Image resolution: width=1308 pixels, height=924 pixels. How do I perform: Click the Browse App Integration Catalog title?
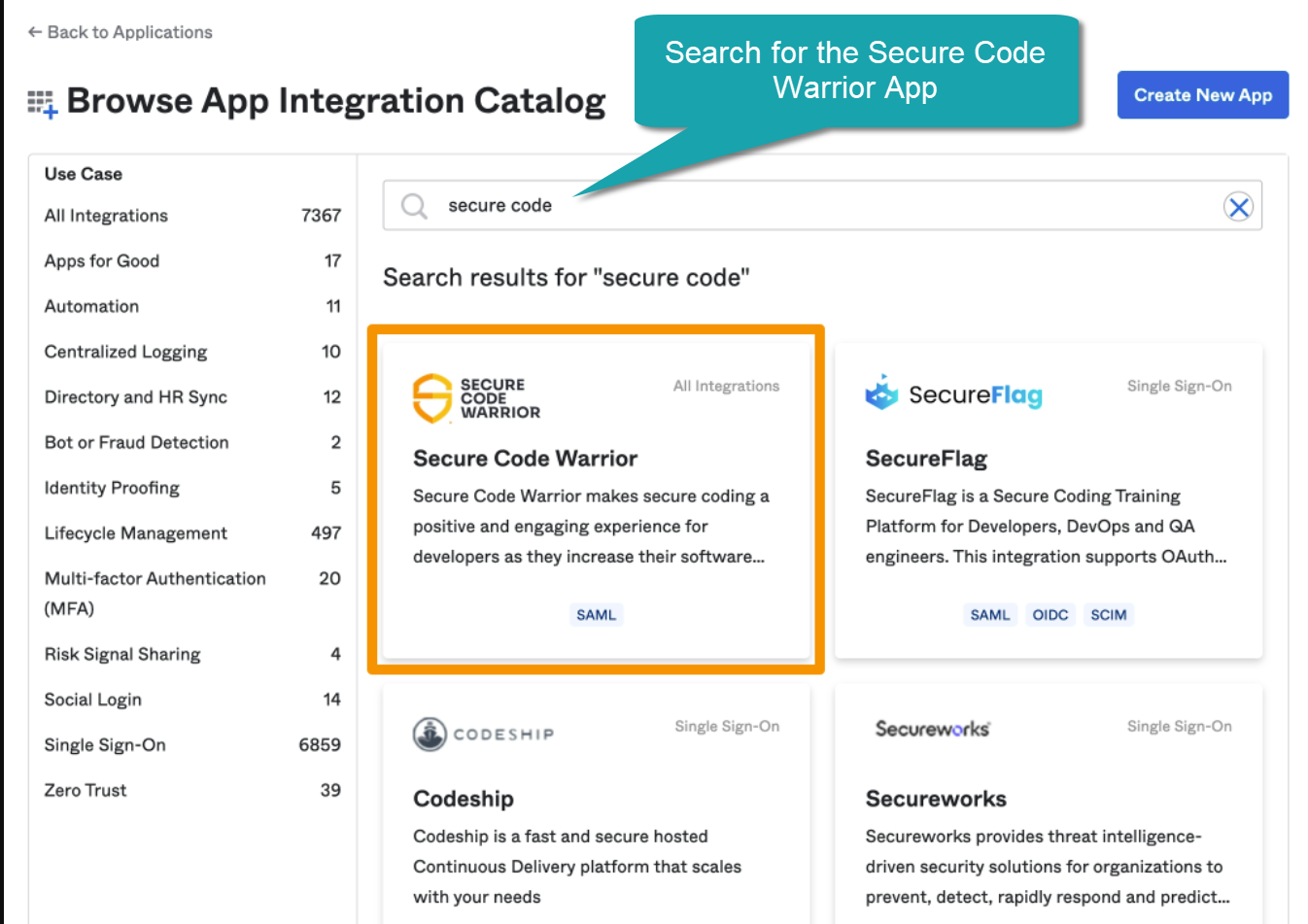tap(336, 101)
